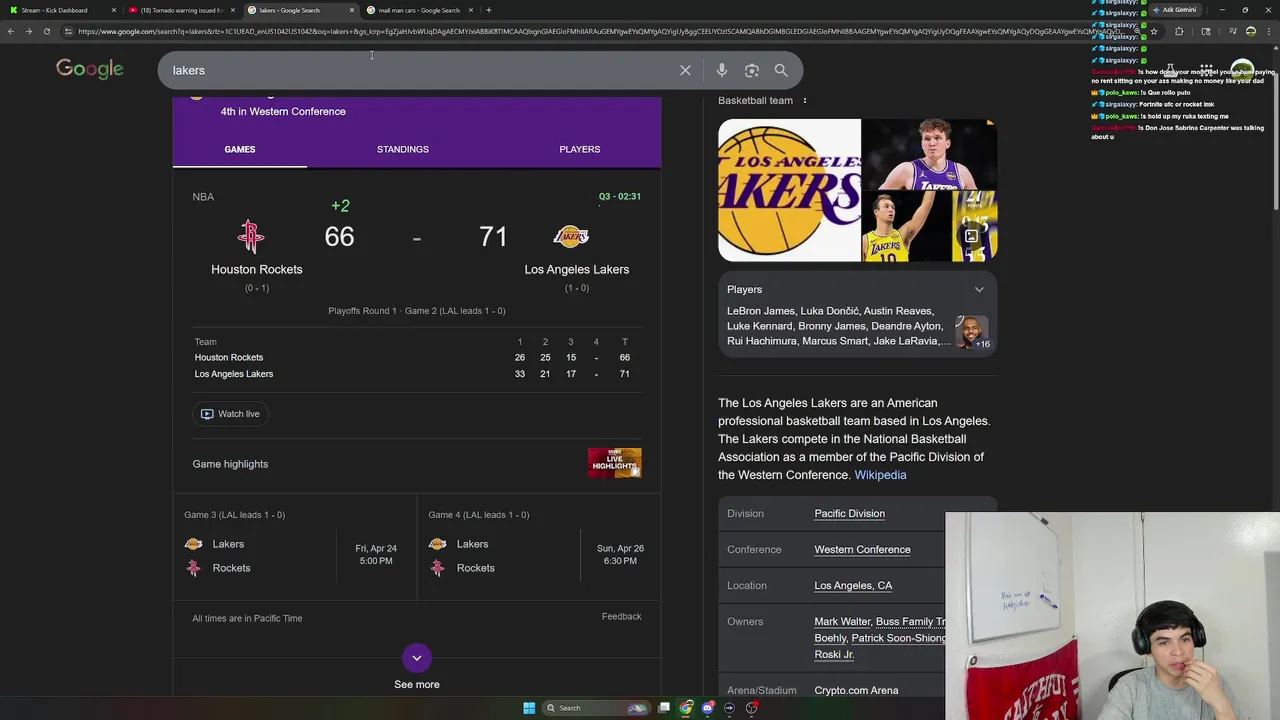Open the Los Angeles, CA link
This screenshot has height=720, width=1280.
tap(853, 585)
